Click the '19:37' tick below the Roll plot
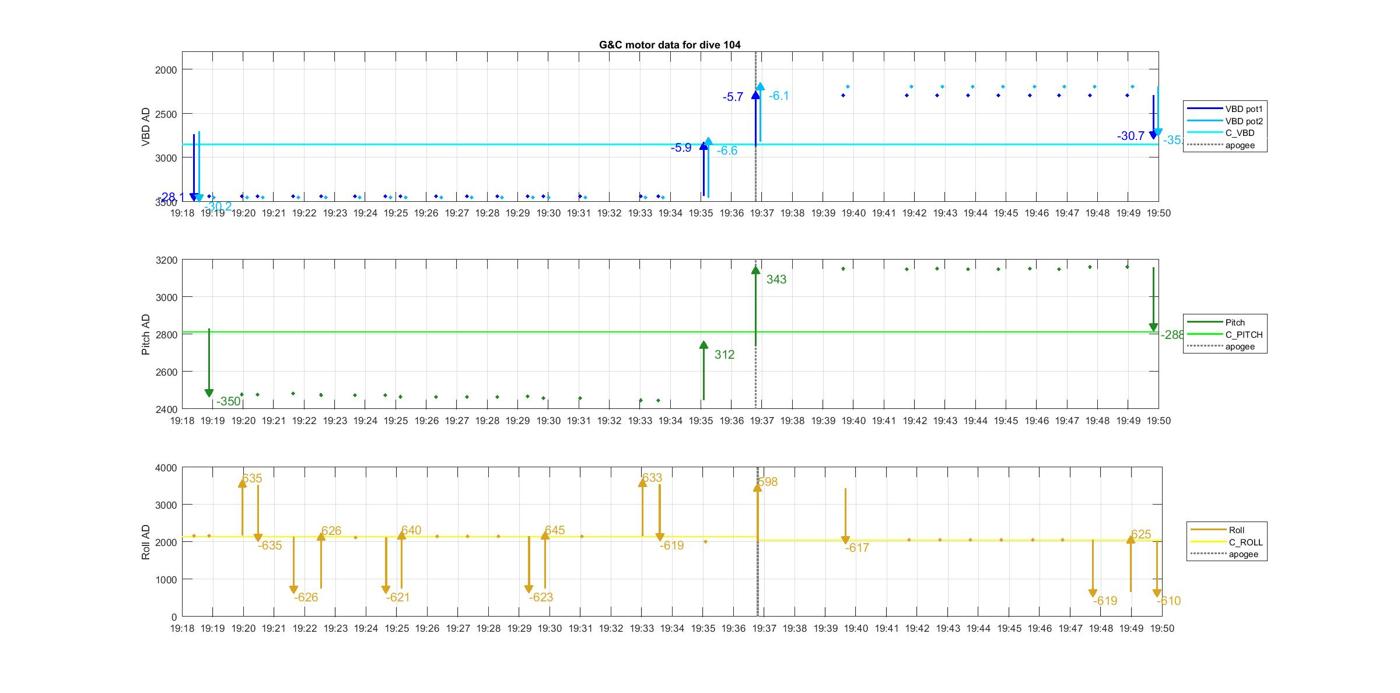 pos(764,628)
